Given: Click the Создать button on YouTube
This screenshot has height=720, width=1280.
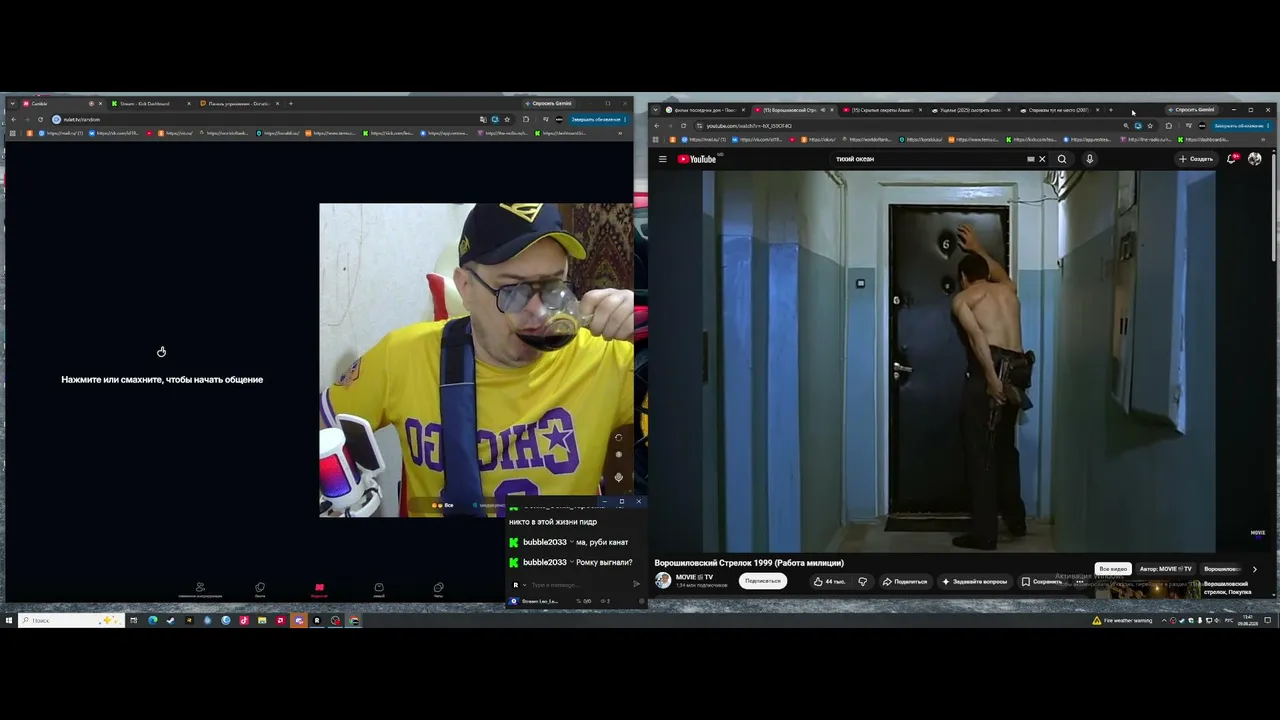Looking at the screenshot, I should point(1196,159).
